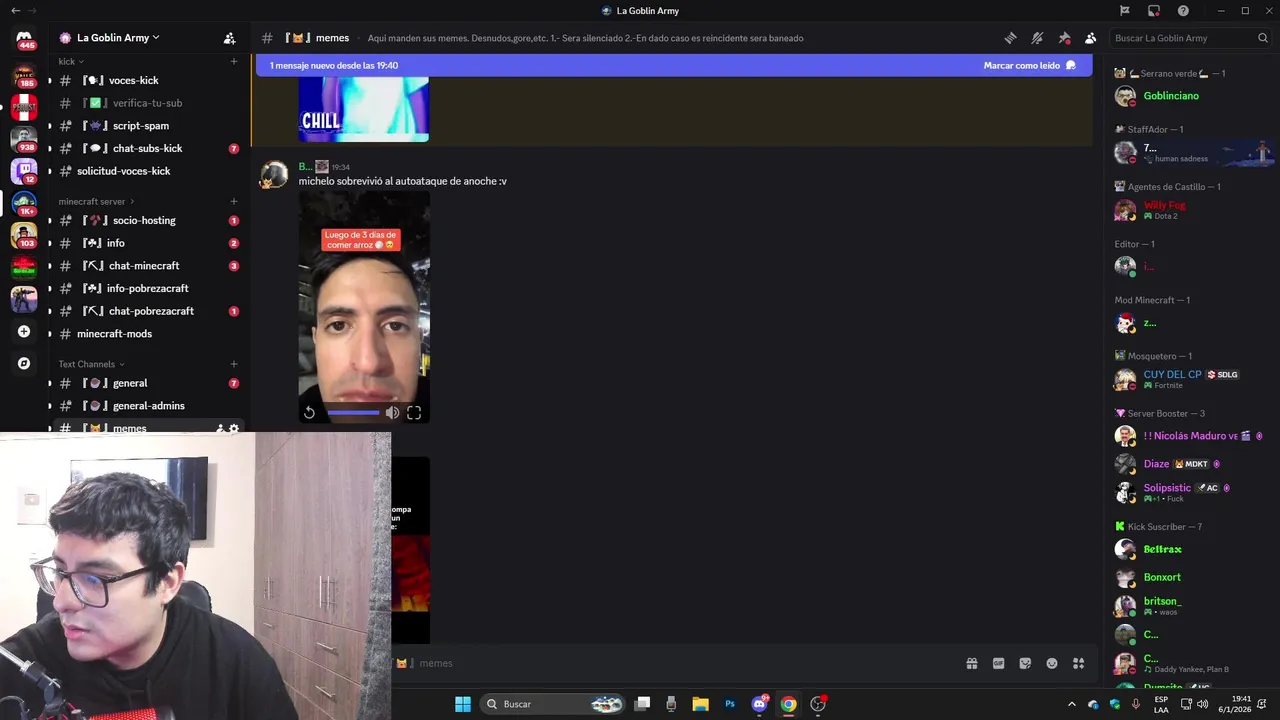Screen dimensions: 1280x720
Task: Open pinned messages icon
Action: [1064, 38]
